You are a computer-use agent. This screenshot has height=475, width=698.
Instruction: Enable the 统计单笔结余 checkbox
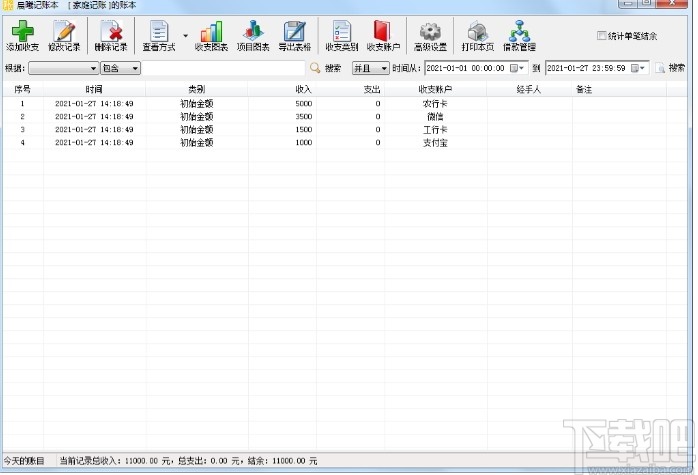coord(601,36)
